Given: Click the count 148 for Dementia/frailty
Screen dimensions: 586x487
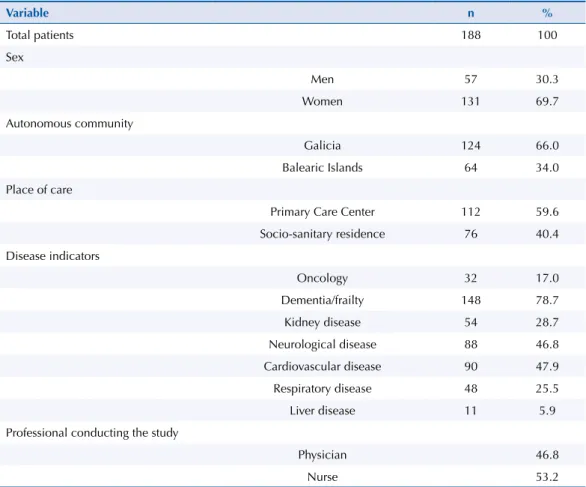Looking at the screenshot, I should tap(471, 300).
